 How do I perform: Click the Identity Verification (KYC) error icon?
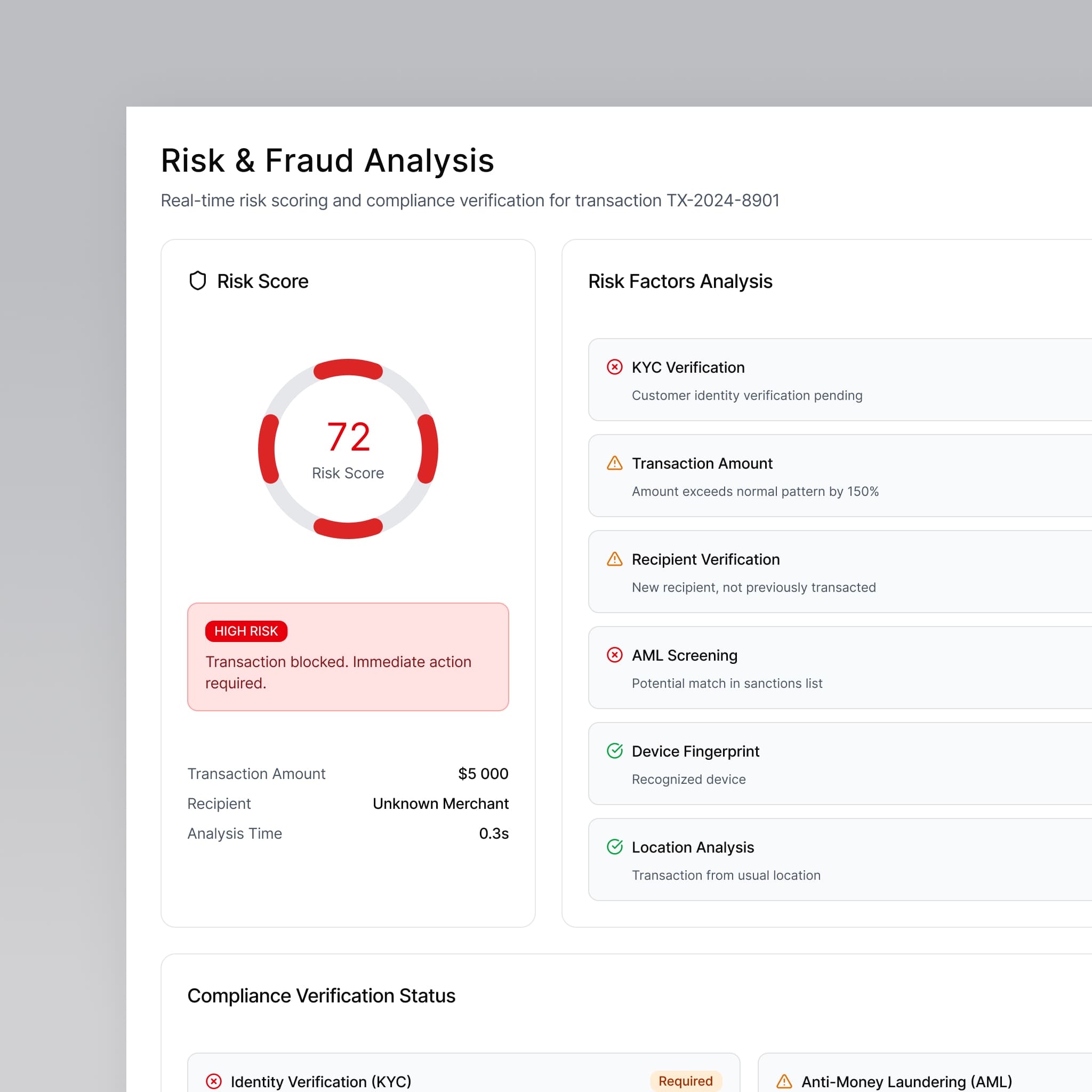214,1081
